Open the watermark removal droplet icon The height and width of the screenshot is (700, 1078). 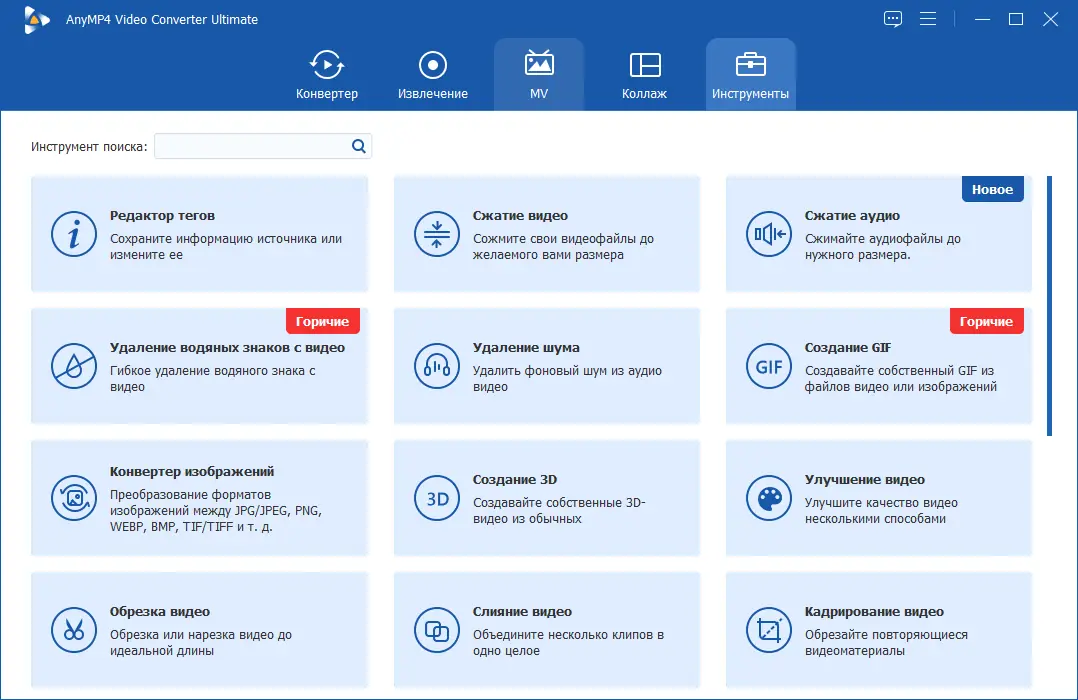click(x=74, y=366)
